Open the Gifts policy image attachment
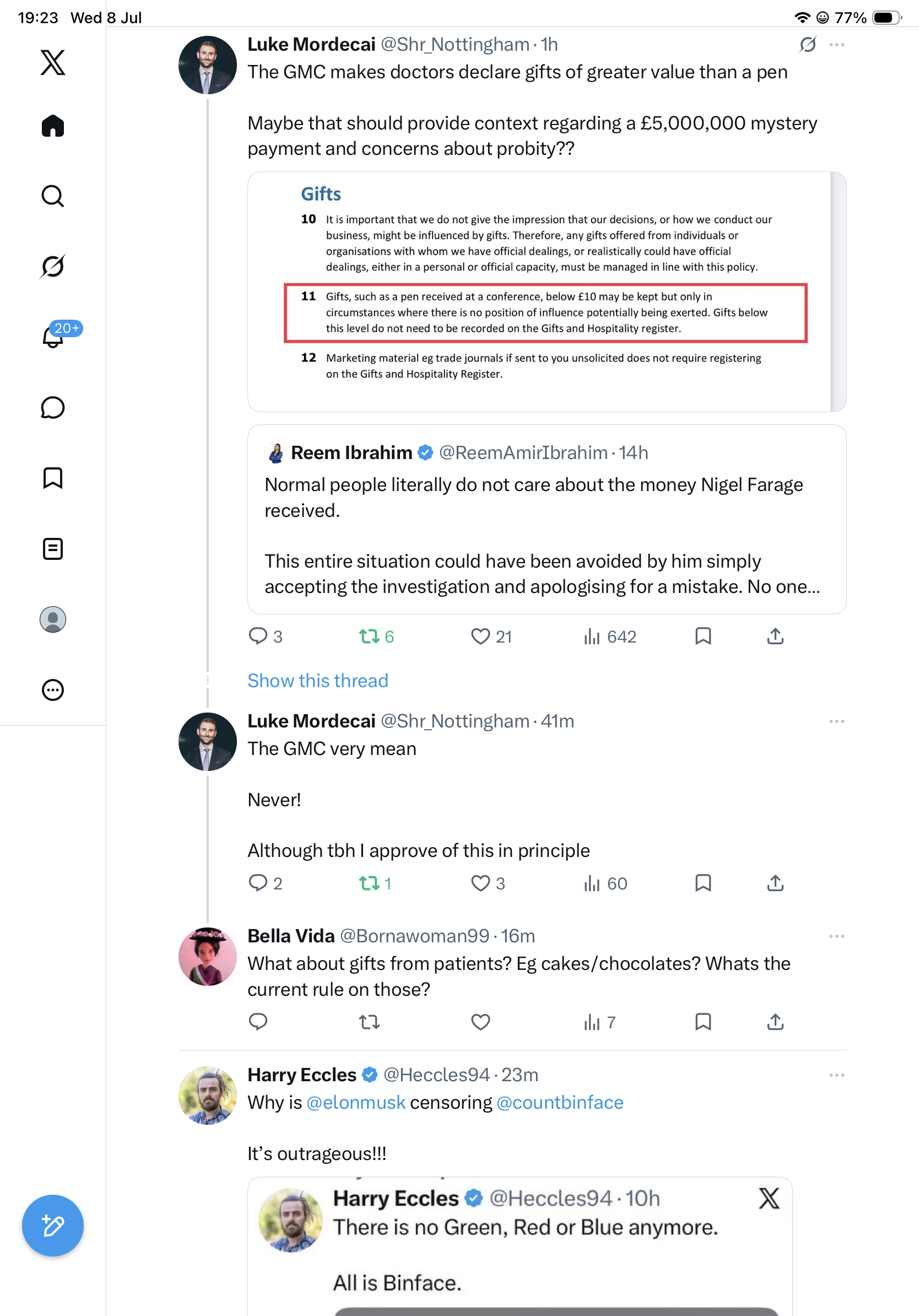919x1316 pixels. coord(547,292)
